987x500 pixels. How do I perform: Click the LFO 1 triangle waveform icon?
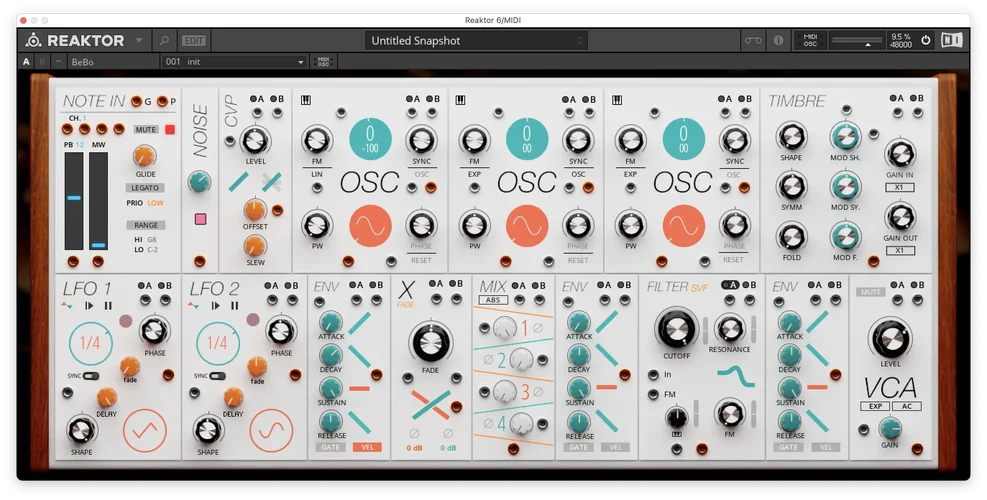145,429
